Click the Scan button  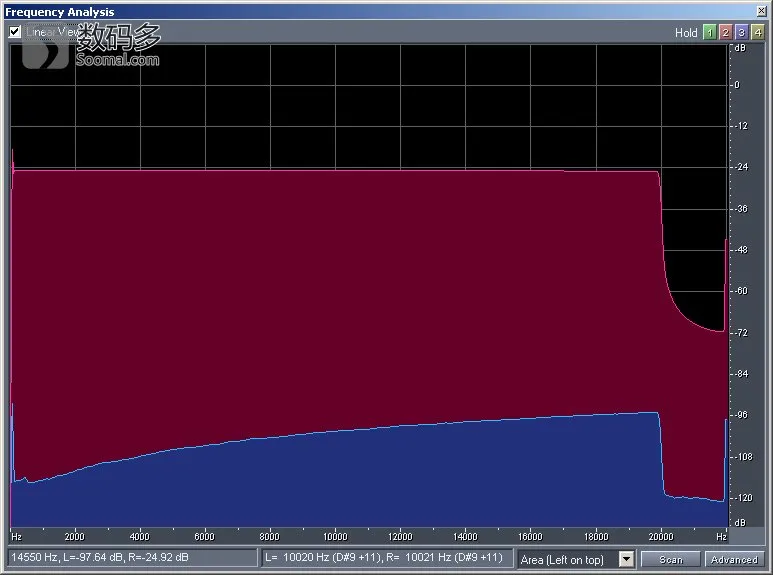click(x=670, y=559)
